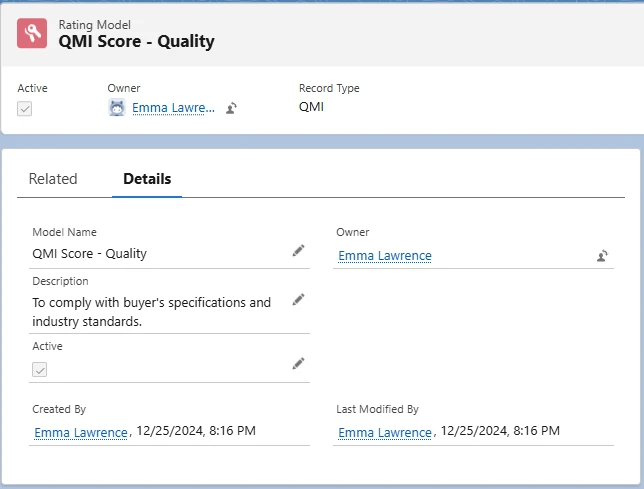Toggle the Active checkbox in header summary
The image size is (644, 489).
coord(25,108)
